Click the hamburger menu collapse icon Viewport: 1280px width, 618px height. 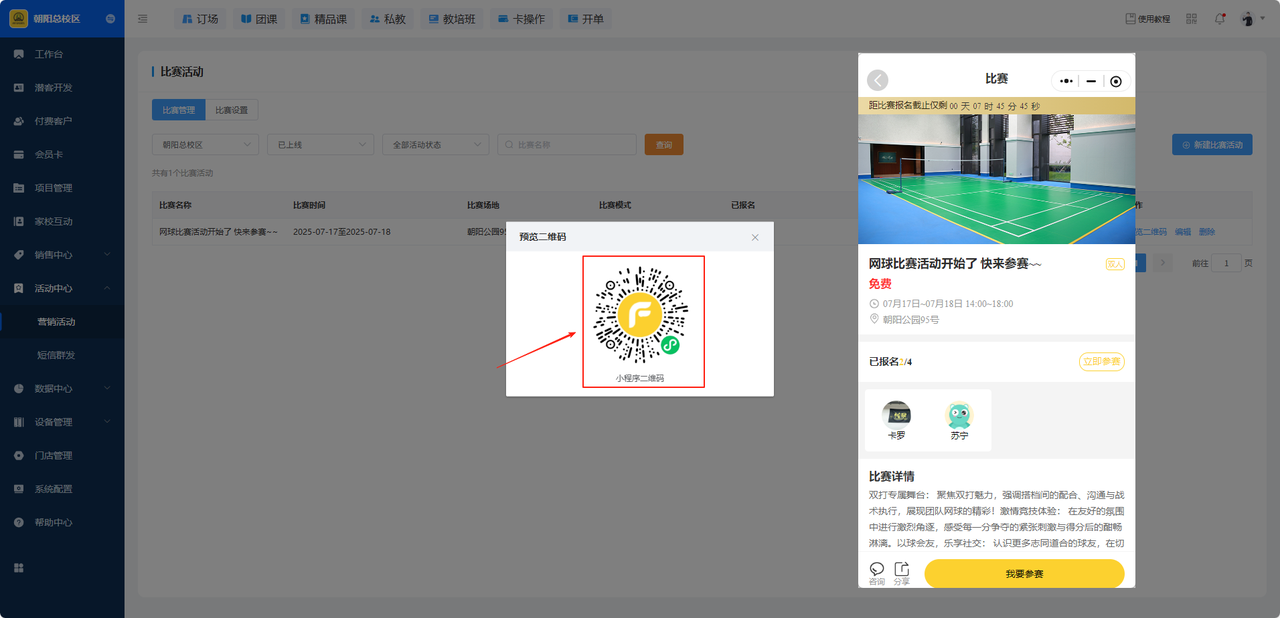tap(143, 19)
